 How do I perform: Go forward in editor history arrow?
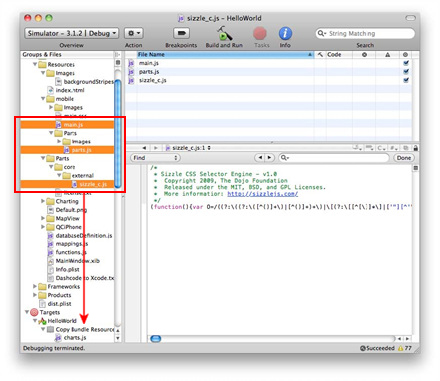click(x=156, y=148)
